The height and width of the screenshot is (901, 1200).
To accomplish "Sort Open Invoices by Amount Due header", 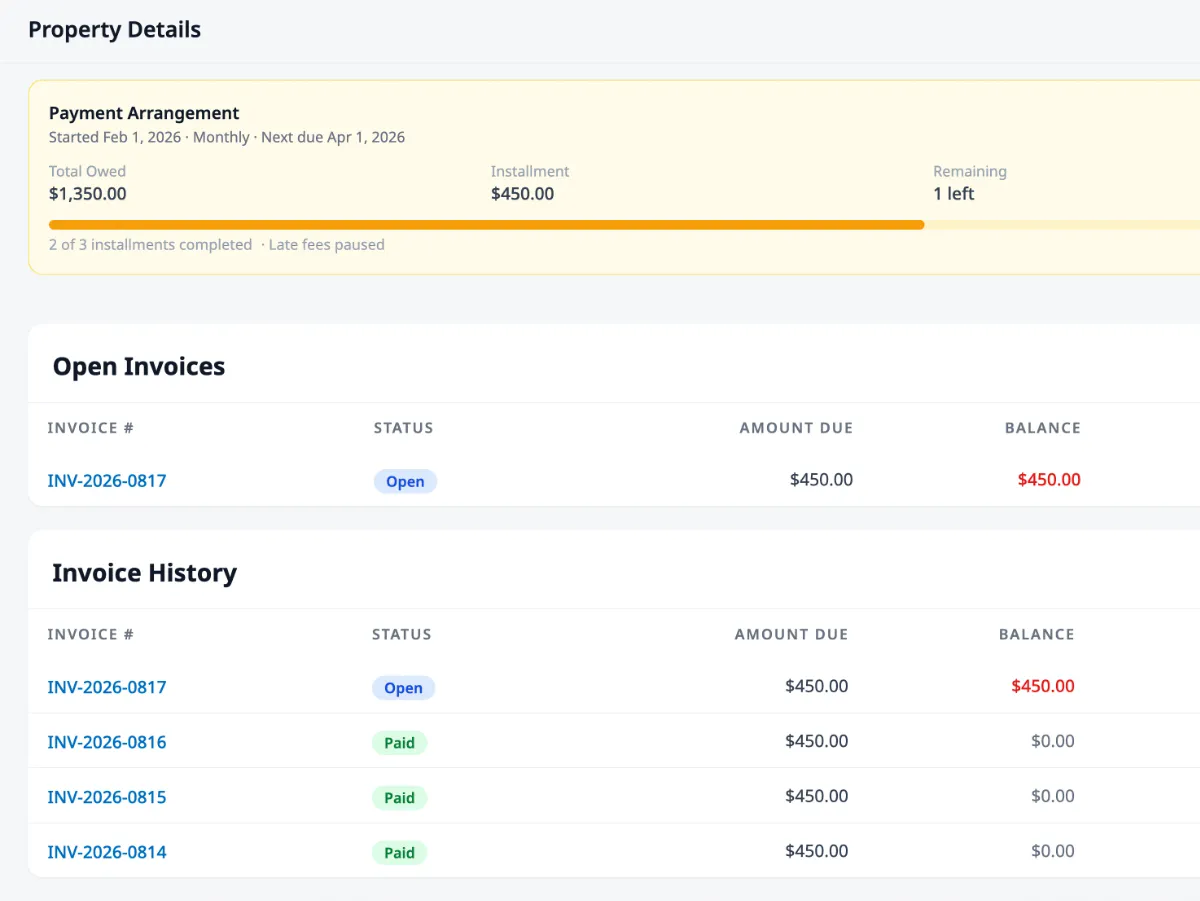I will coord(796,428).
